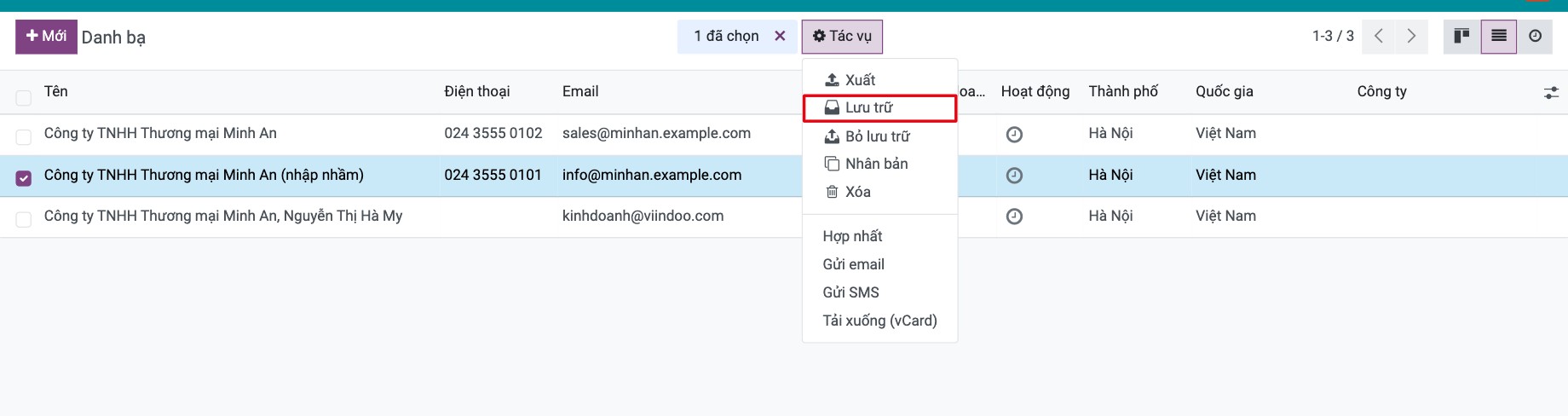The width and height of the screenshot is (1568, 416).
Task: Uncheck the '(nhập nhầm)' row checkbox
Action: pyautogui.click(x=24, y=178)
